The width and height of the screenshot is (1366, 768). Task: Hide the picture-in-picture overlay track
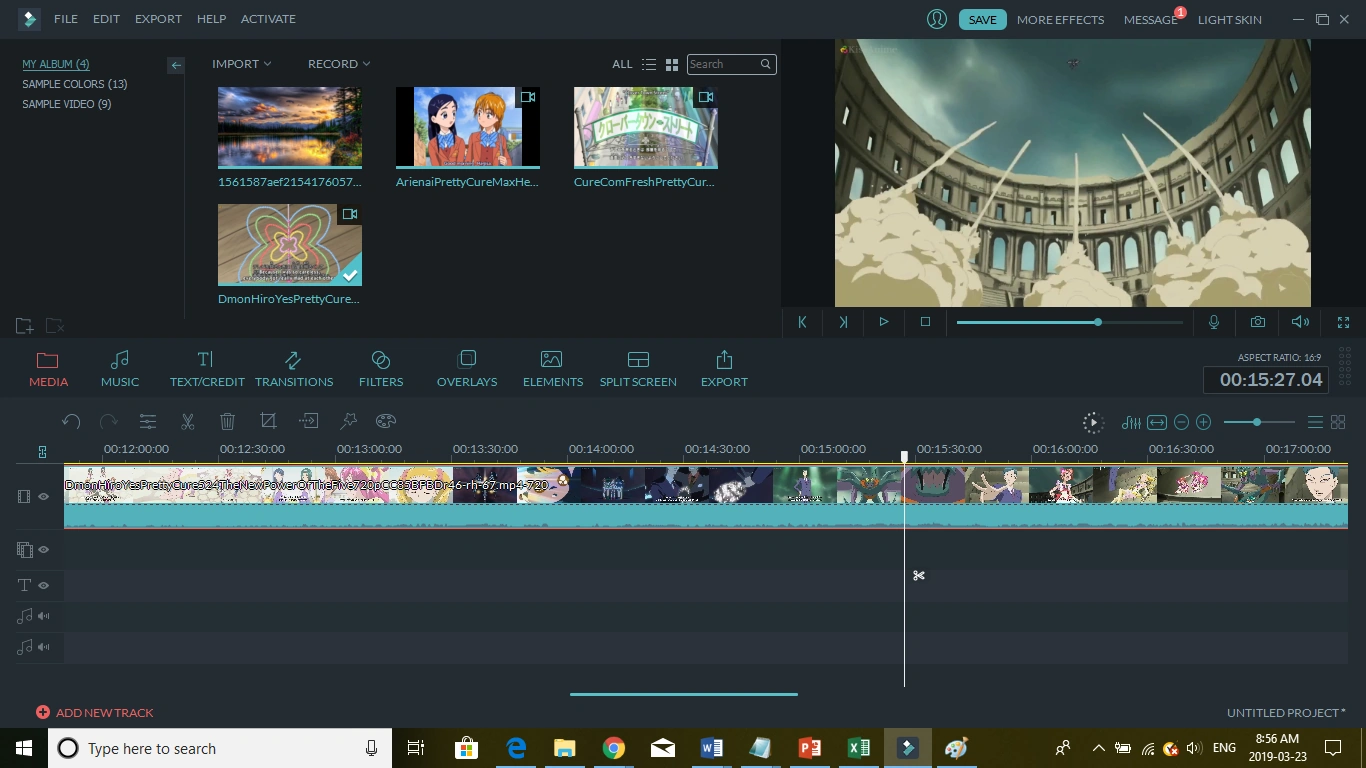pos(44,549)
